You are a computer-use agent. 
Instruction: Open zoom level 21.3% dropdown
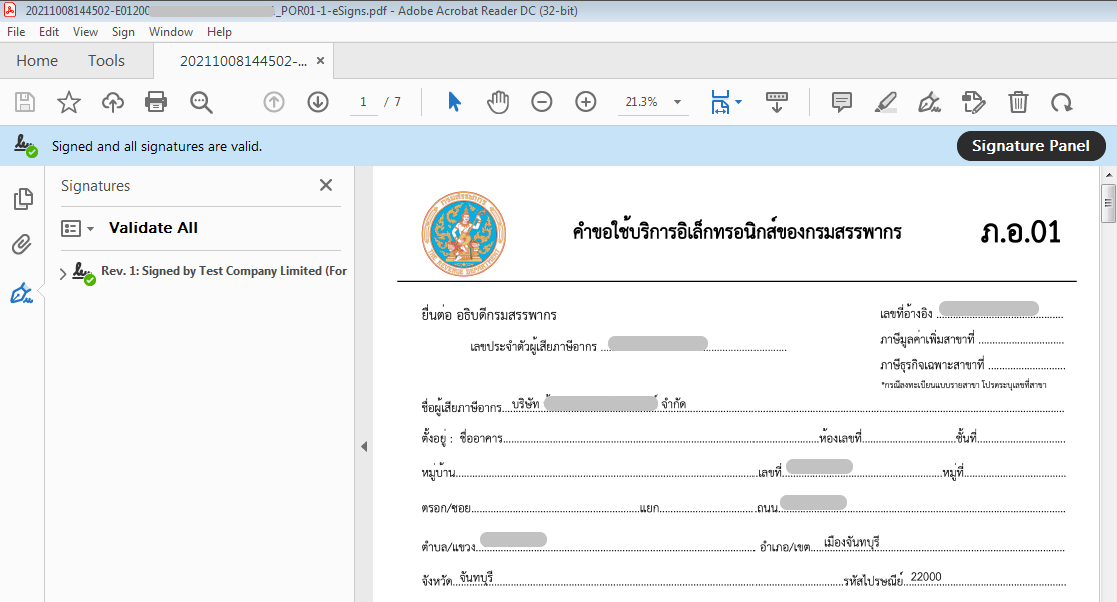[677, 102]
